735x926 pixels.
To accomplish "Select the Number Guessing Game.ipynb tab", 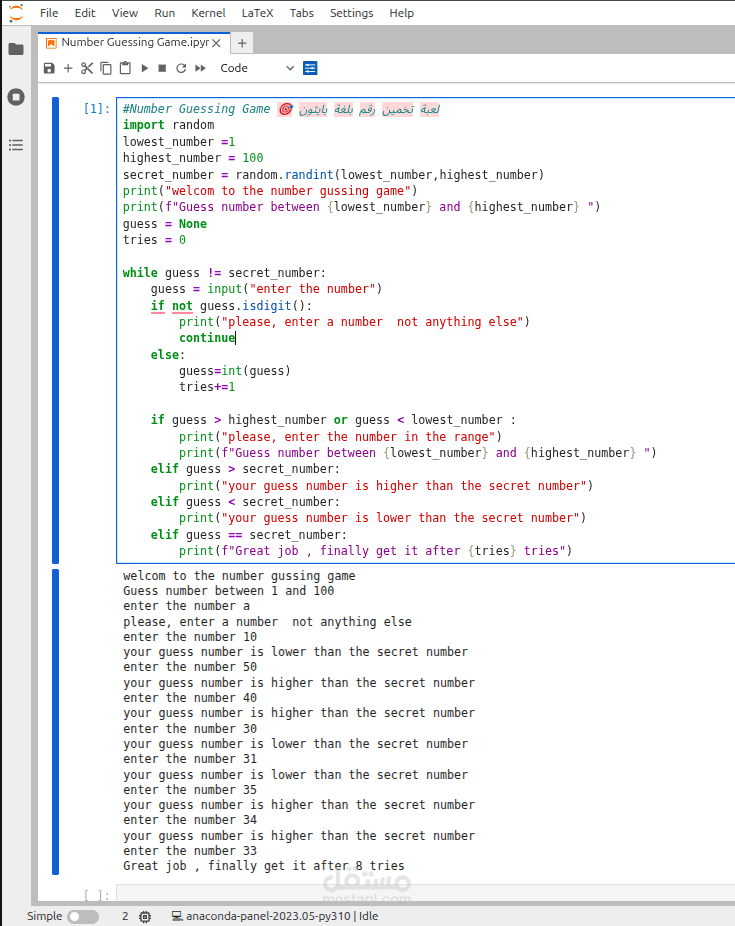I will coord(135,43).
